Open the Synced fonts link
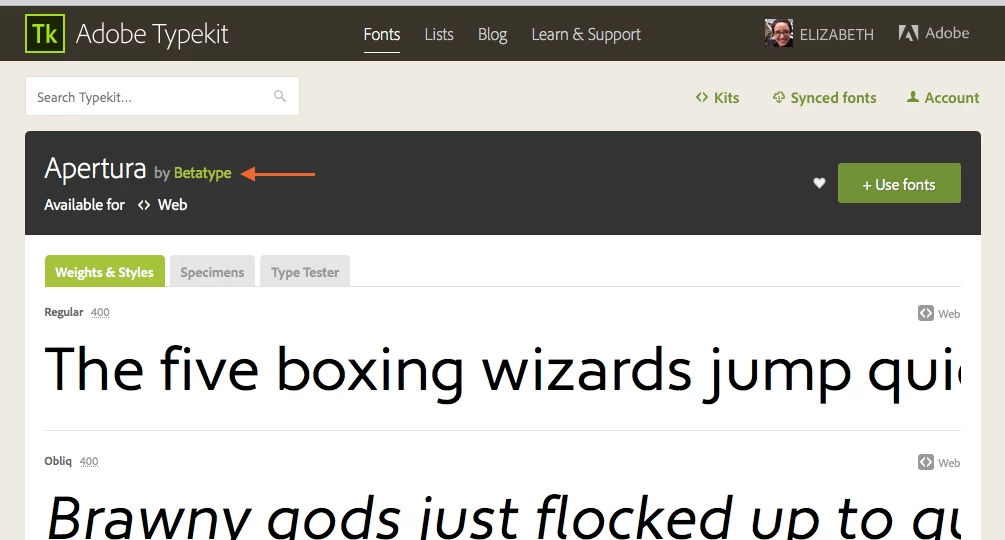The height and width of the screenshot is (540, 1005). click(x=833, y=97)
